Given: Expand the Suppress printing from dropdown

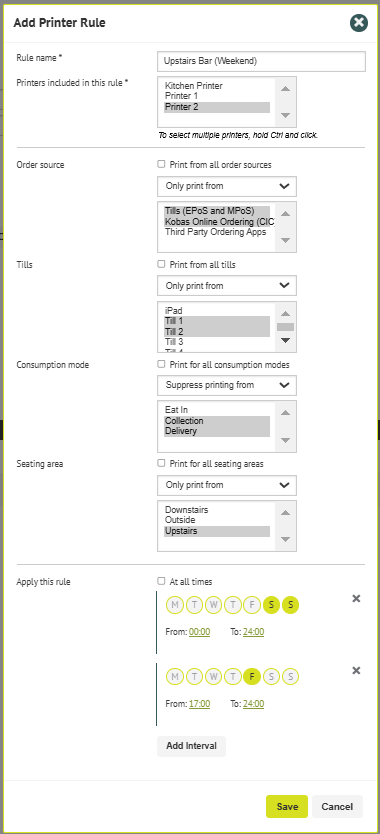Looking at the screenshot, I should [x=227, y=385].
